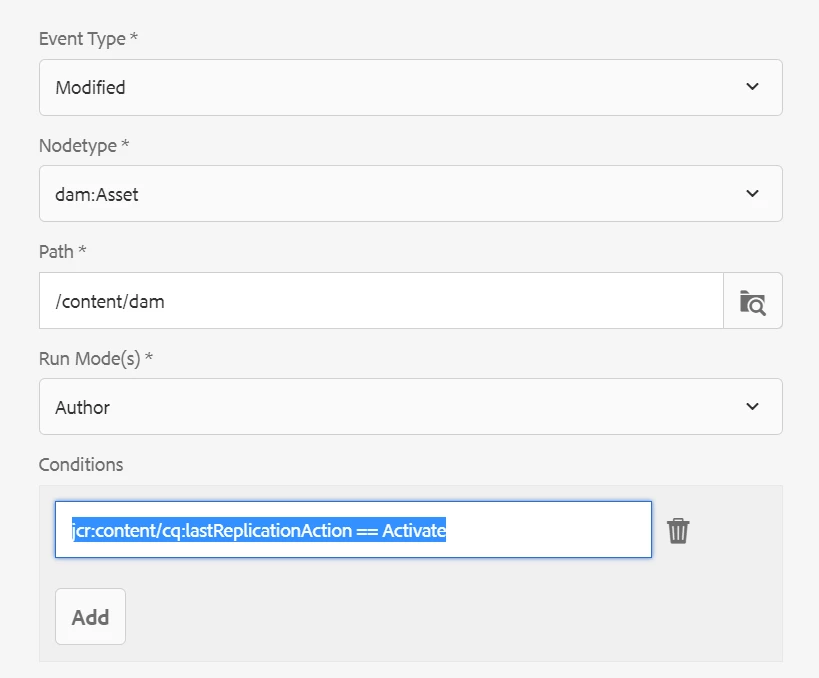Click the dam:Asset value text
This screenshot has width=819, height=678.
[97, 195]
